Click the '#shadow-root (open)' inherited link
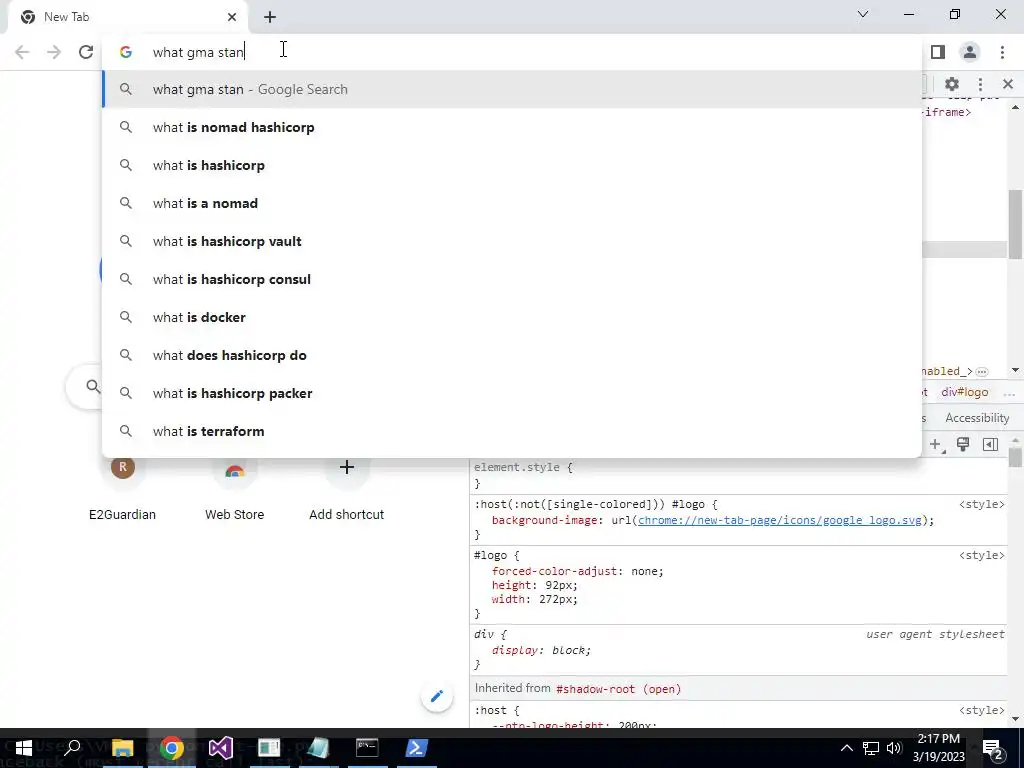 618,689
